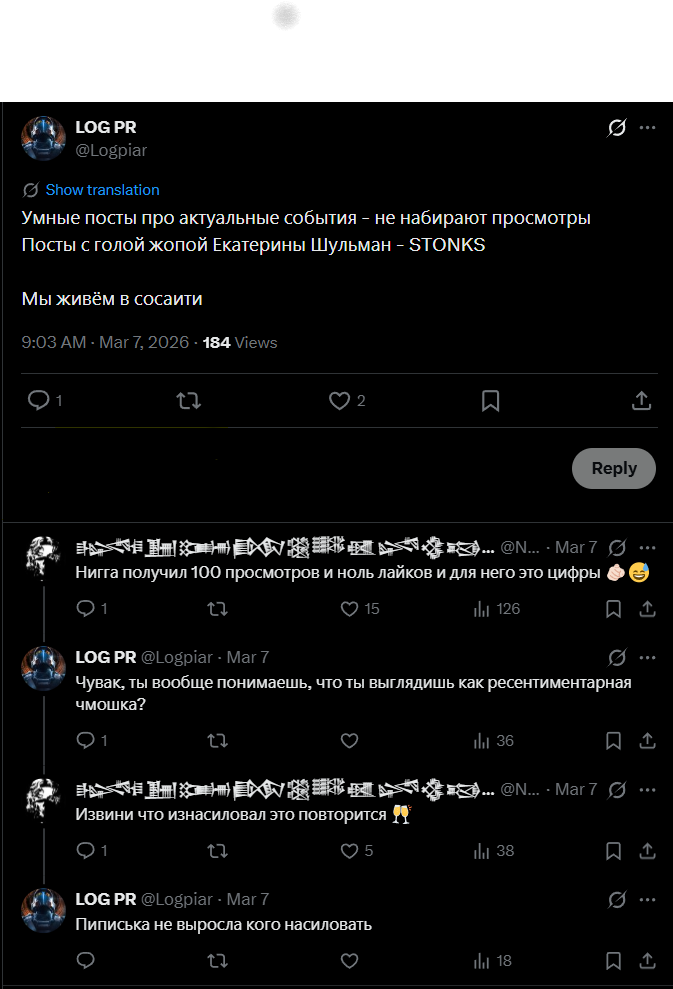Share the main post
This screenshot has height=989, width=673.
642,401
